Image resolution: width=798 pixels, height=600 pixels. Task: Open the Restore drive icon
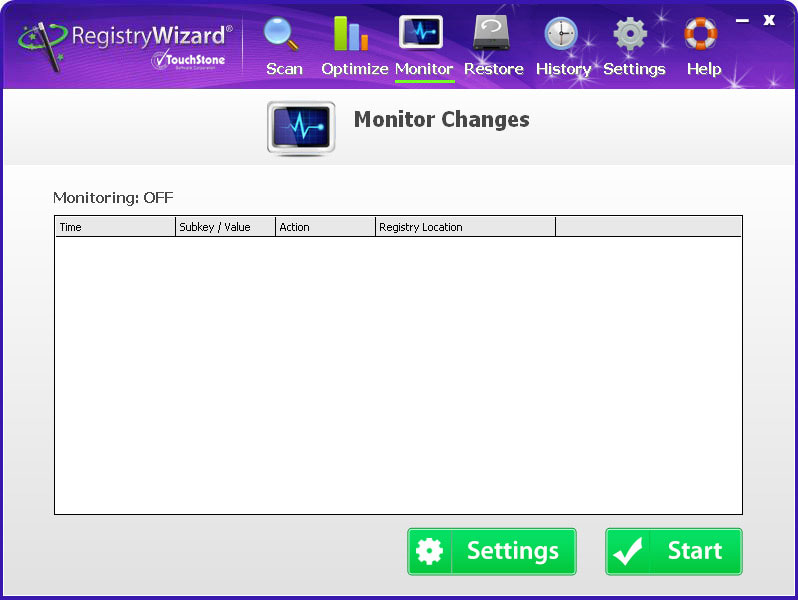click(x=491, y=34)
